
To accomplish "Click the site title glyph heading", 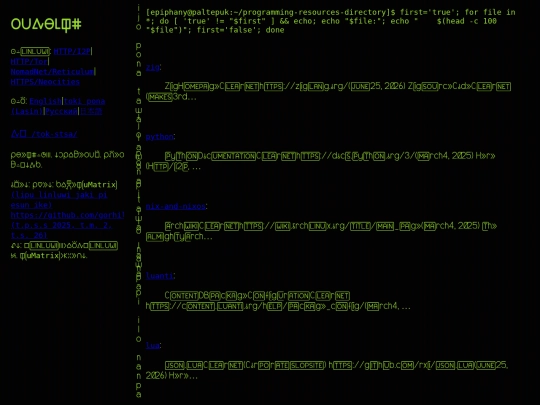I will [46, 24].
